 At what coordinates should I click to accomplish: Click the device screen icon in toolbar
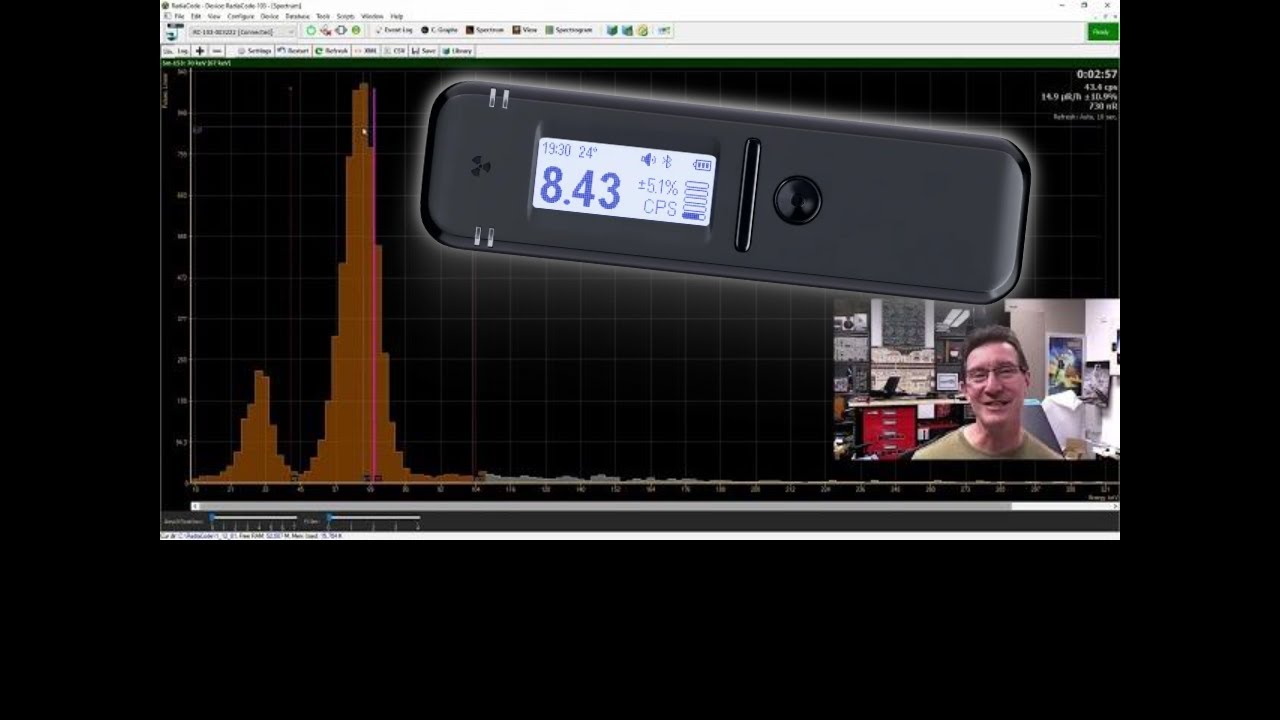(341, 31)
